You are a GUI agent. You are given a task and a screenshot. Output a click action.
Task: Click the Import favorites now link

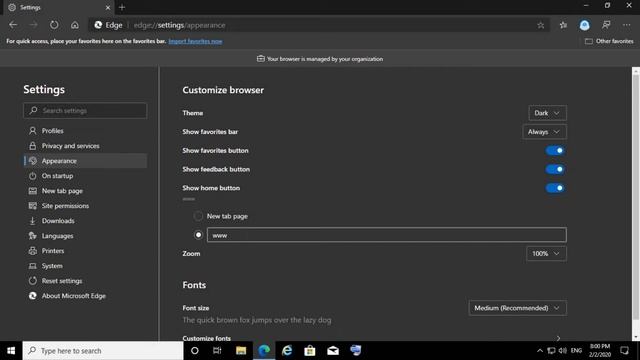click(195, 41)
